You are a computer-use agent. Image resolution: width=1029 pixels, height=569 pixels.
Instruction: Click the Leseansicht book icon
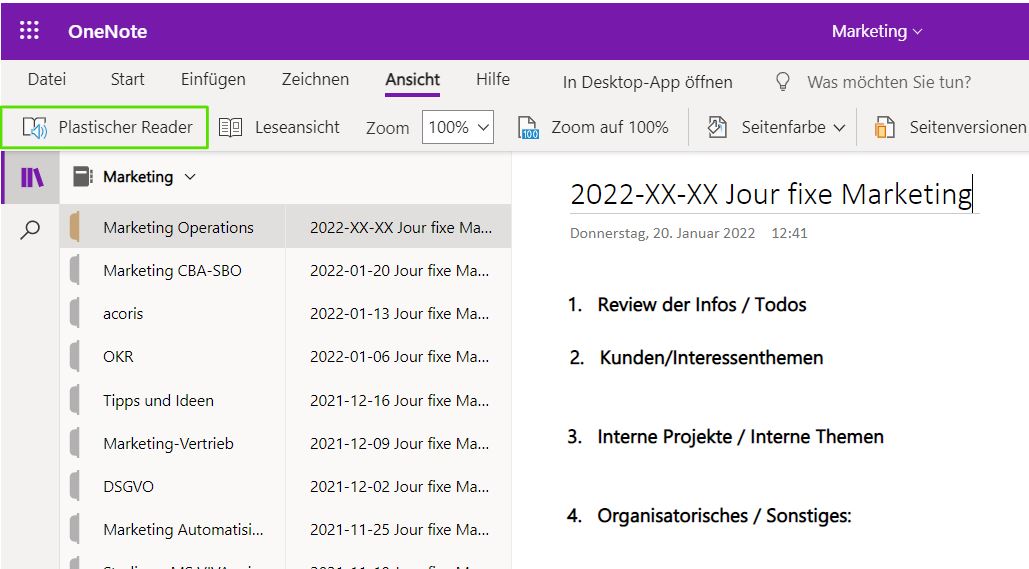click(230, 127)
